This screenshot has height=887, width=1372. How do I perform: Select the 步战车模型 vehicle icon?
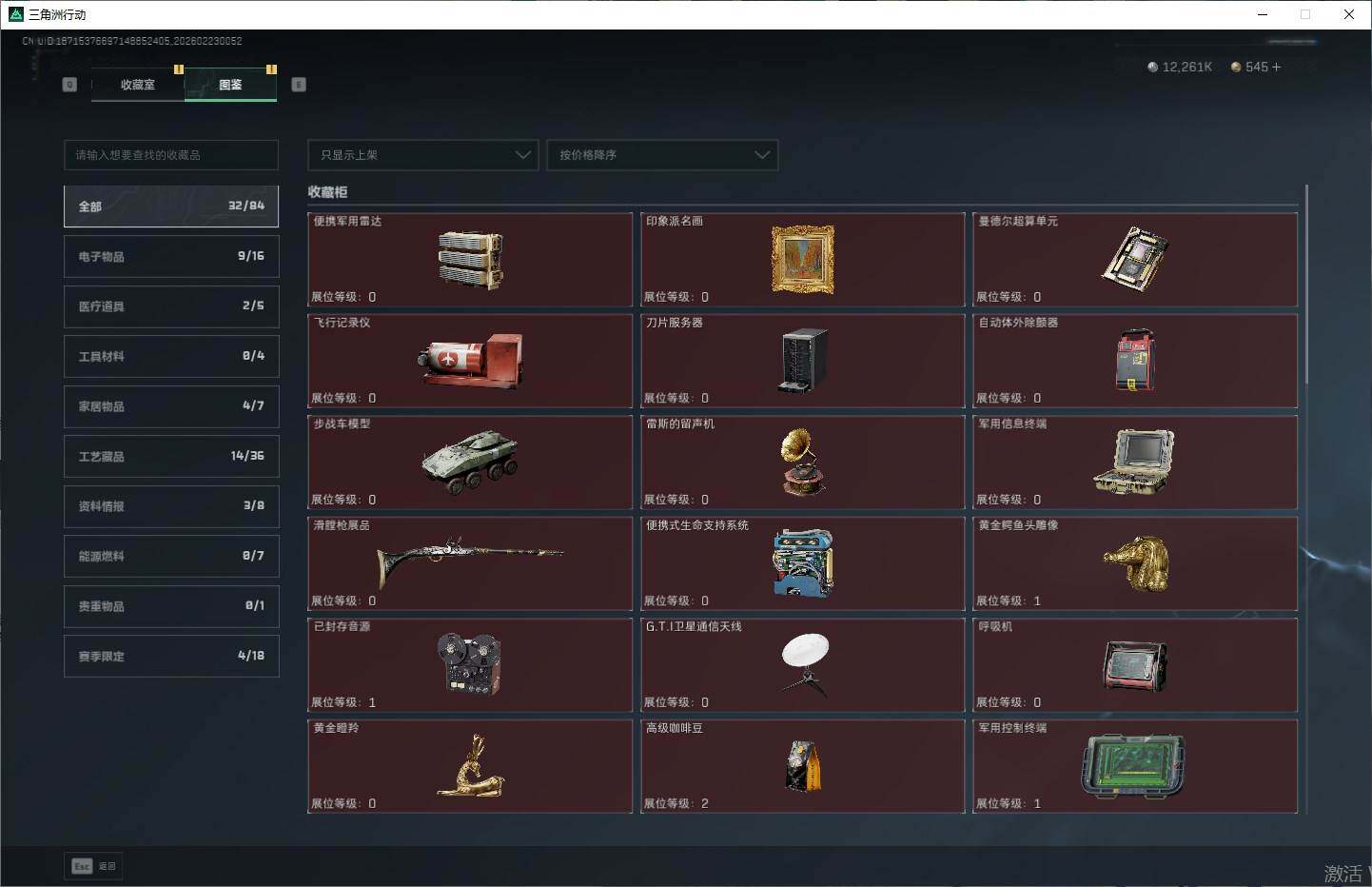pos(470,462)
